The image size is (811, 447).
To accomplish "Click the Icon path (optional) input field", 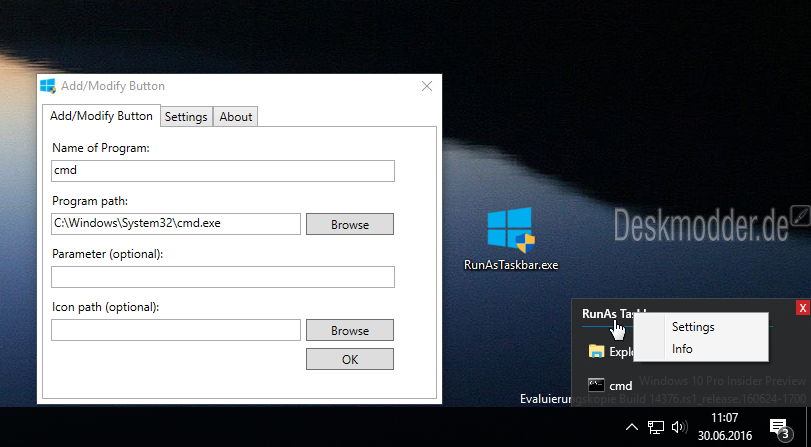I will (x=176, y=330).
